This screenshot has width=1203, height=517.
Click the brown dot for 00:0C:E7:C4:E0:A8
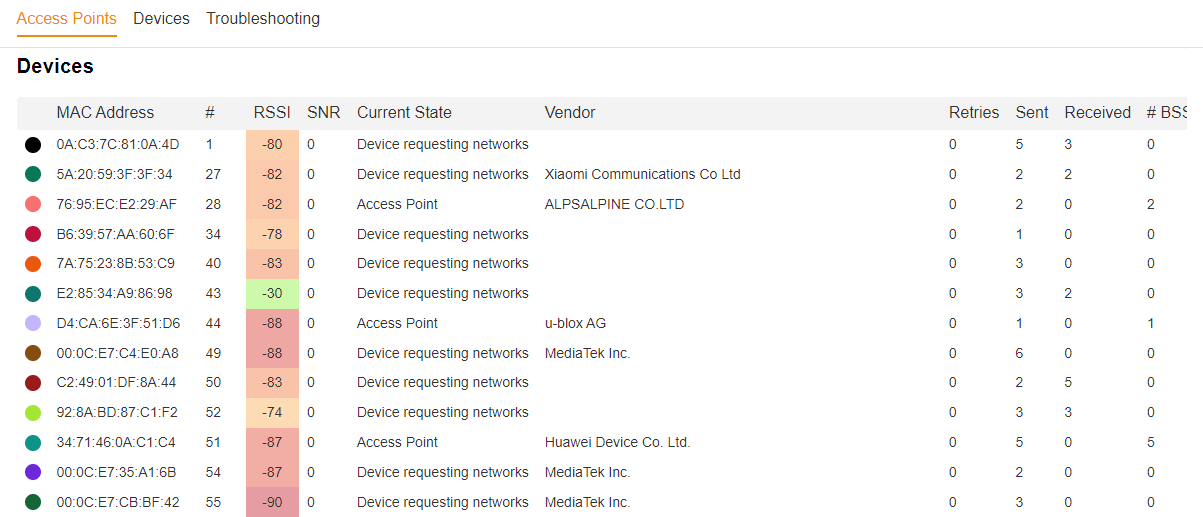[33, 353]
